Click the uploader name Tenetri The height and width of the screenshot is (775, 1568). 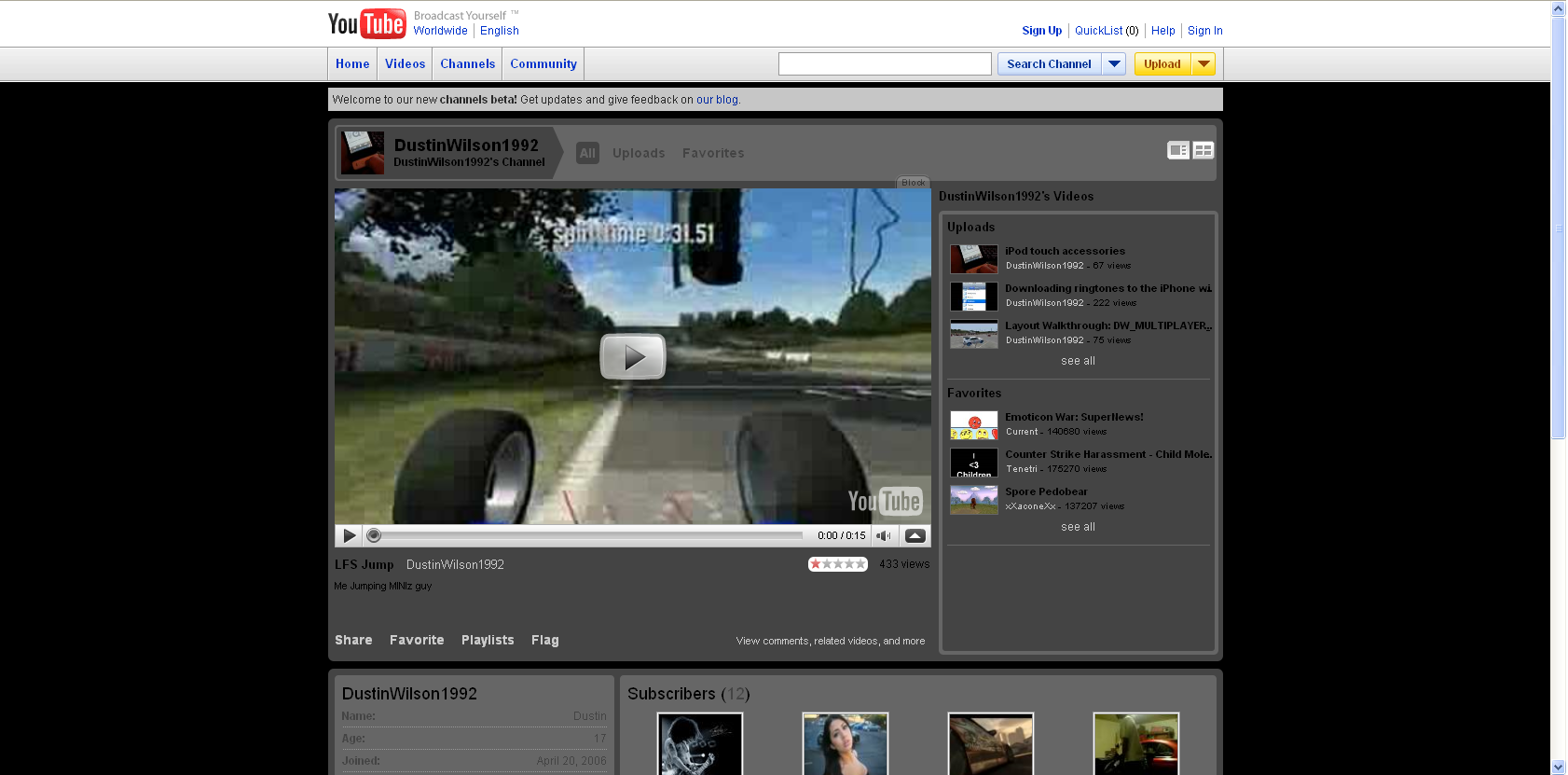coord(1022,469)
